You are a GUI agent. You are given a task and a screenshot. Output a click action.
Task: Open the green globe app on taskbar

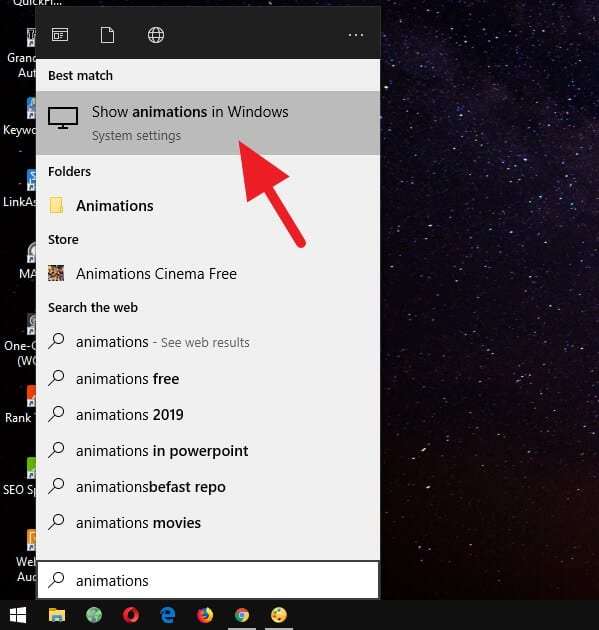click(94, 615)
